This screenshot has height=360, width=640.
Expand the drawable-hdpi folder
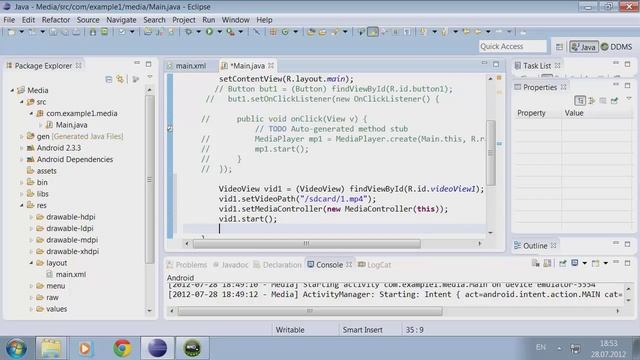pos(31,217)
